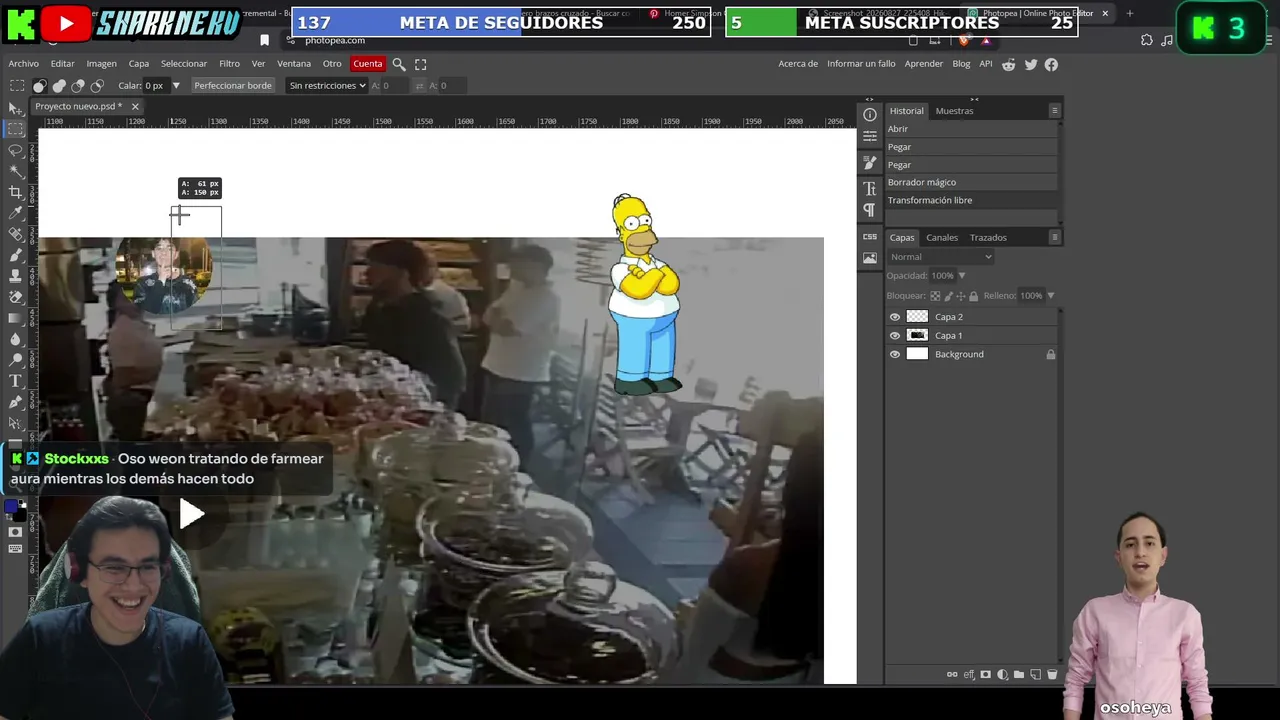
Task: Select the Capa 1 layer thumbnail
Action: (917, 336)
